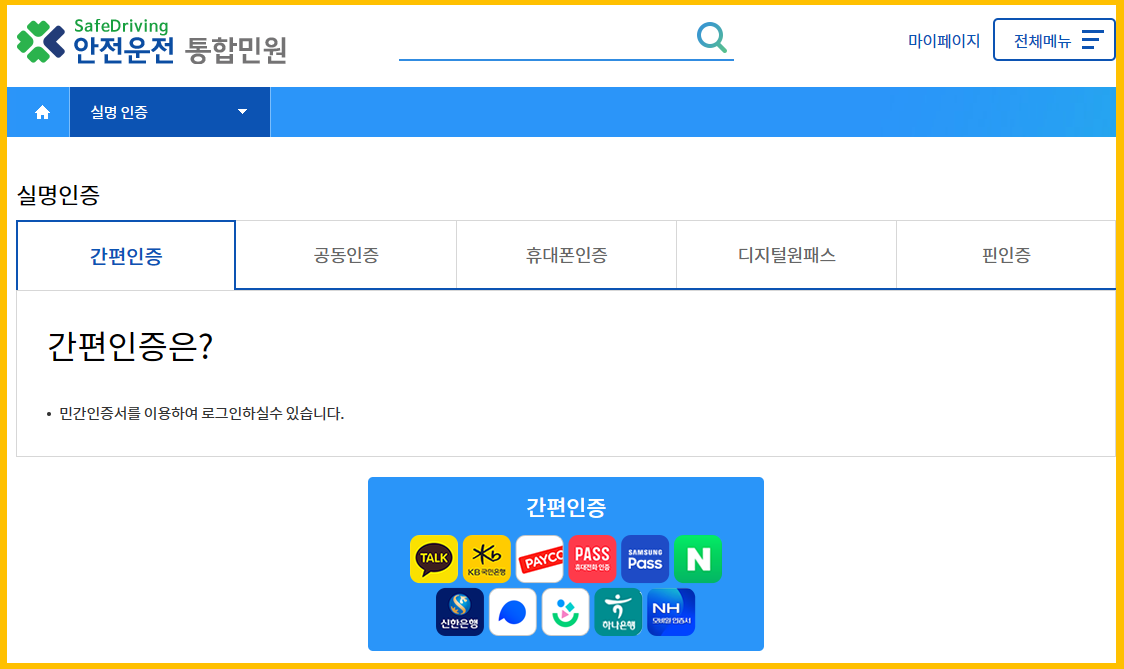Switch to the 휴대폰인증 tab
Viewport: 1124px width, 669px height.
pyautogui.click(x=566, y=255)
